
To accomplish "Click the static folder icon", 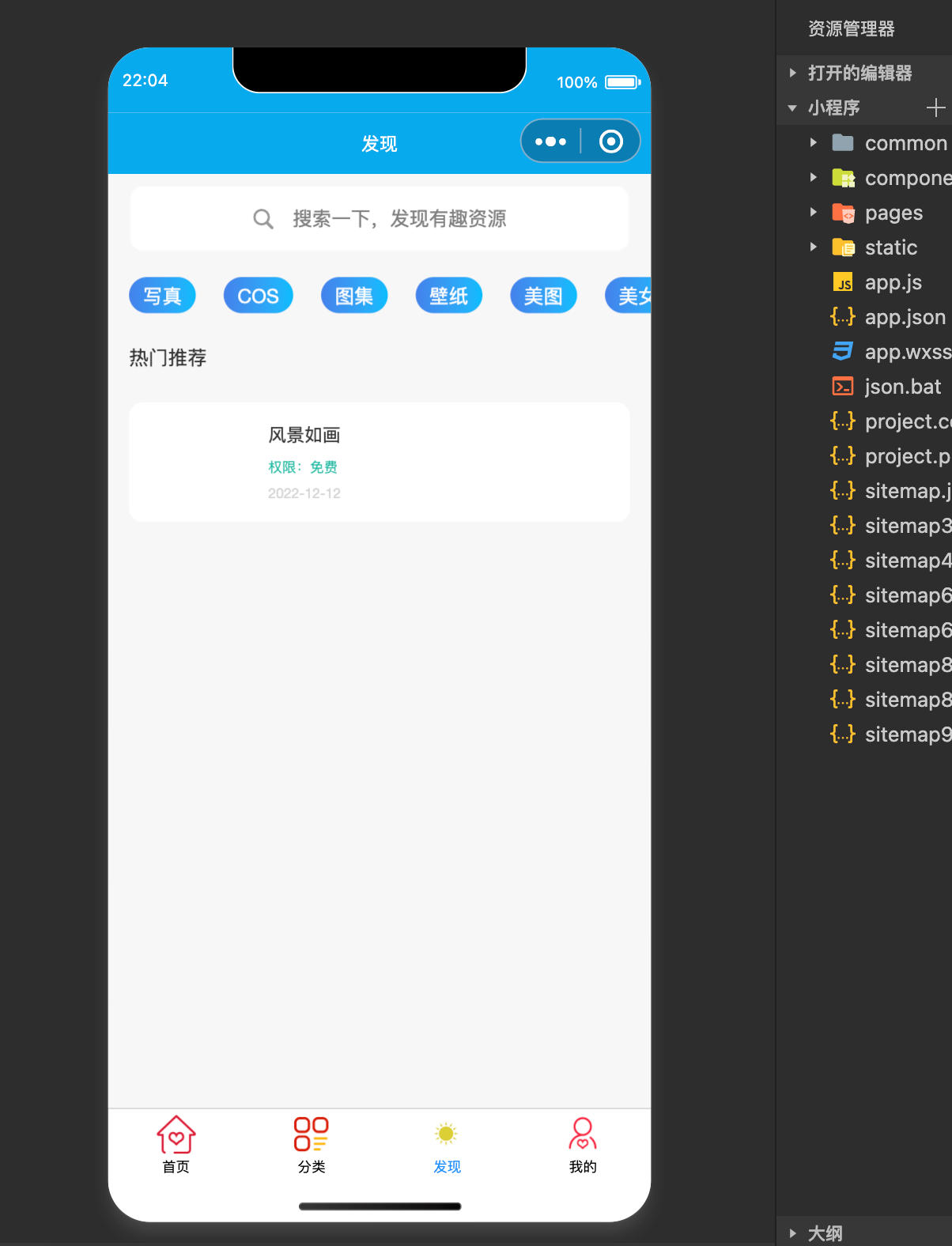I will point(843,247).
